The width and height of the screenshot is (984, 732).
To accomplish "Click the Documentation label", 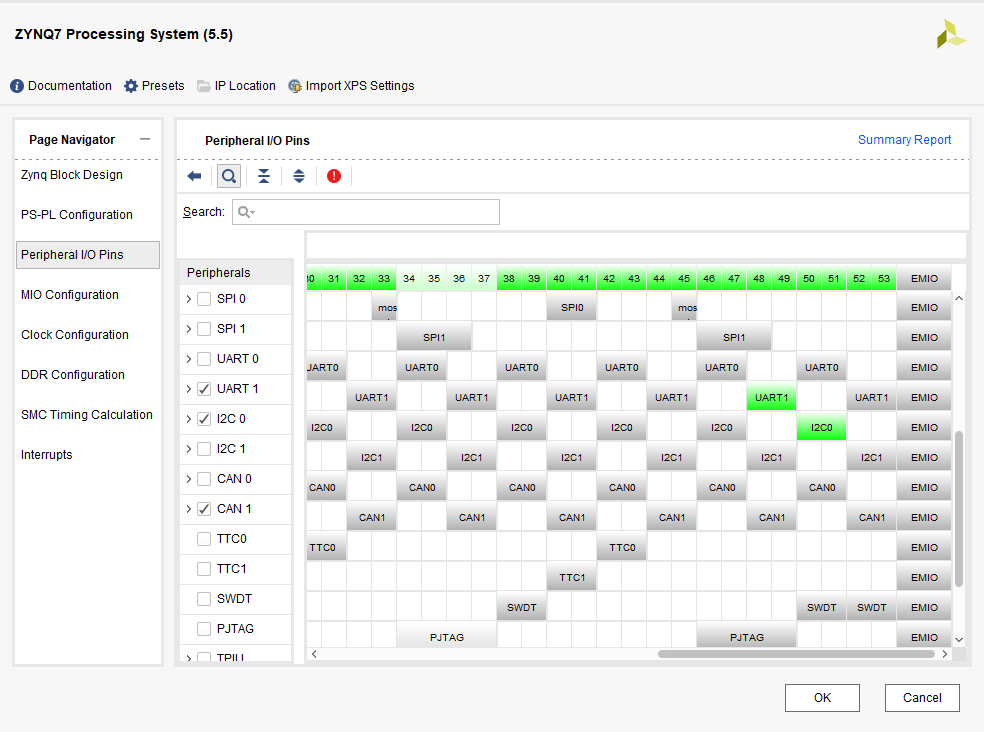I will tap(70, 86).
